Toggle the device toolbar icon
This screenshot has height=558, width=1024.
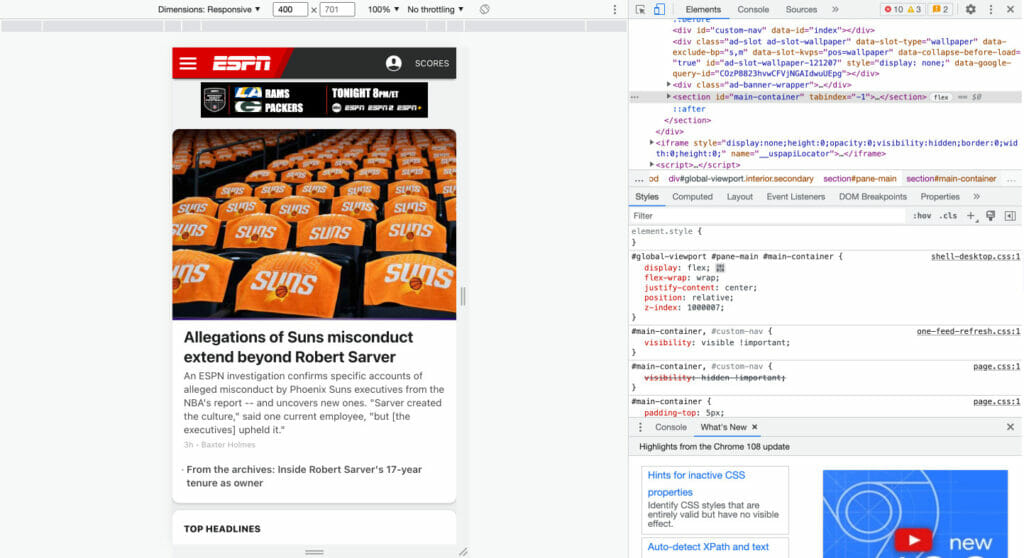659,9
